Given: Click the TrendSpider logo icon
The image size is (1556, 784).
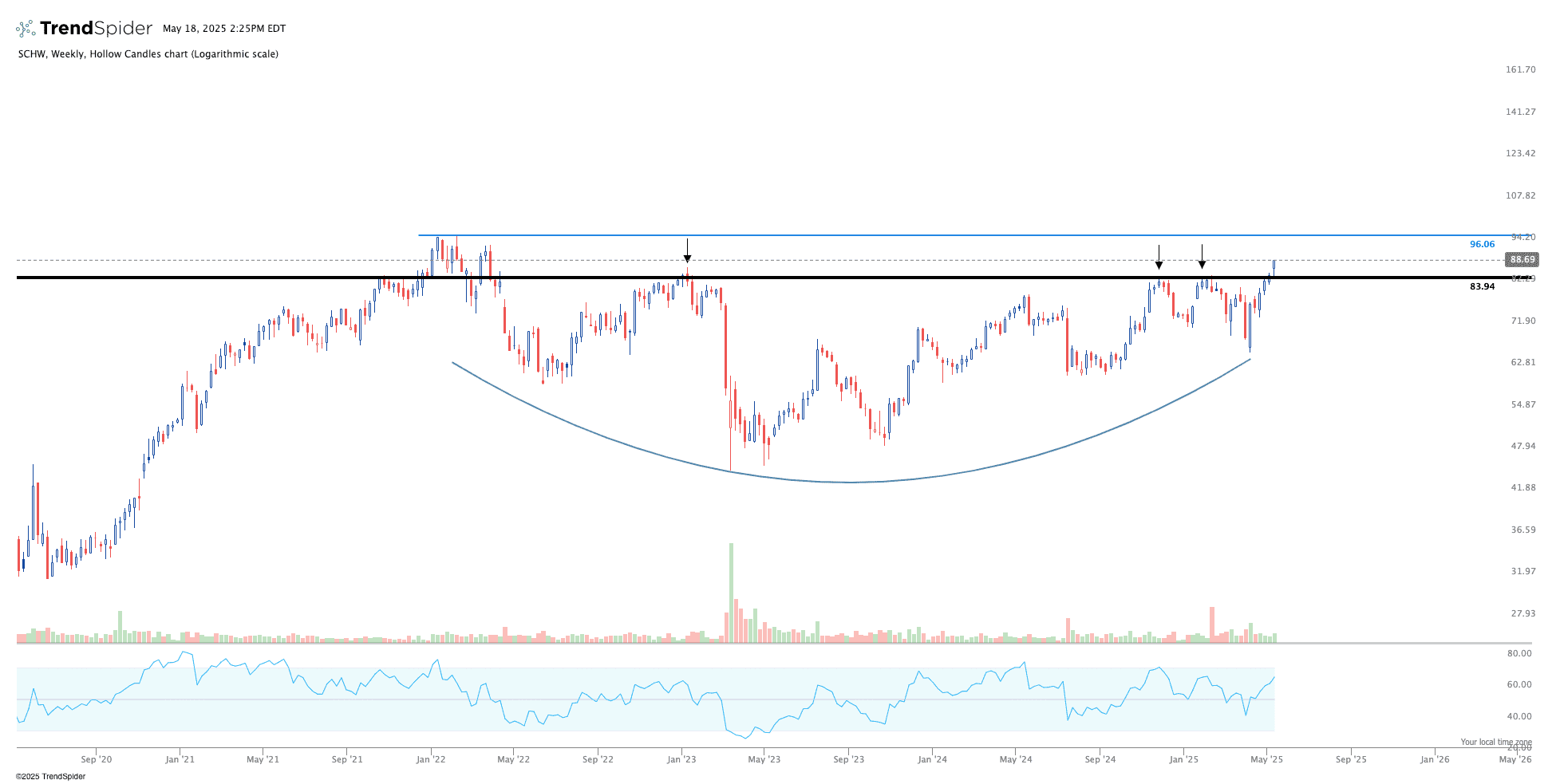Looking at the screenshot, I should (x=26, y=29).
